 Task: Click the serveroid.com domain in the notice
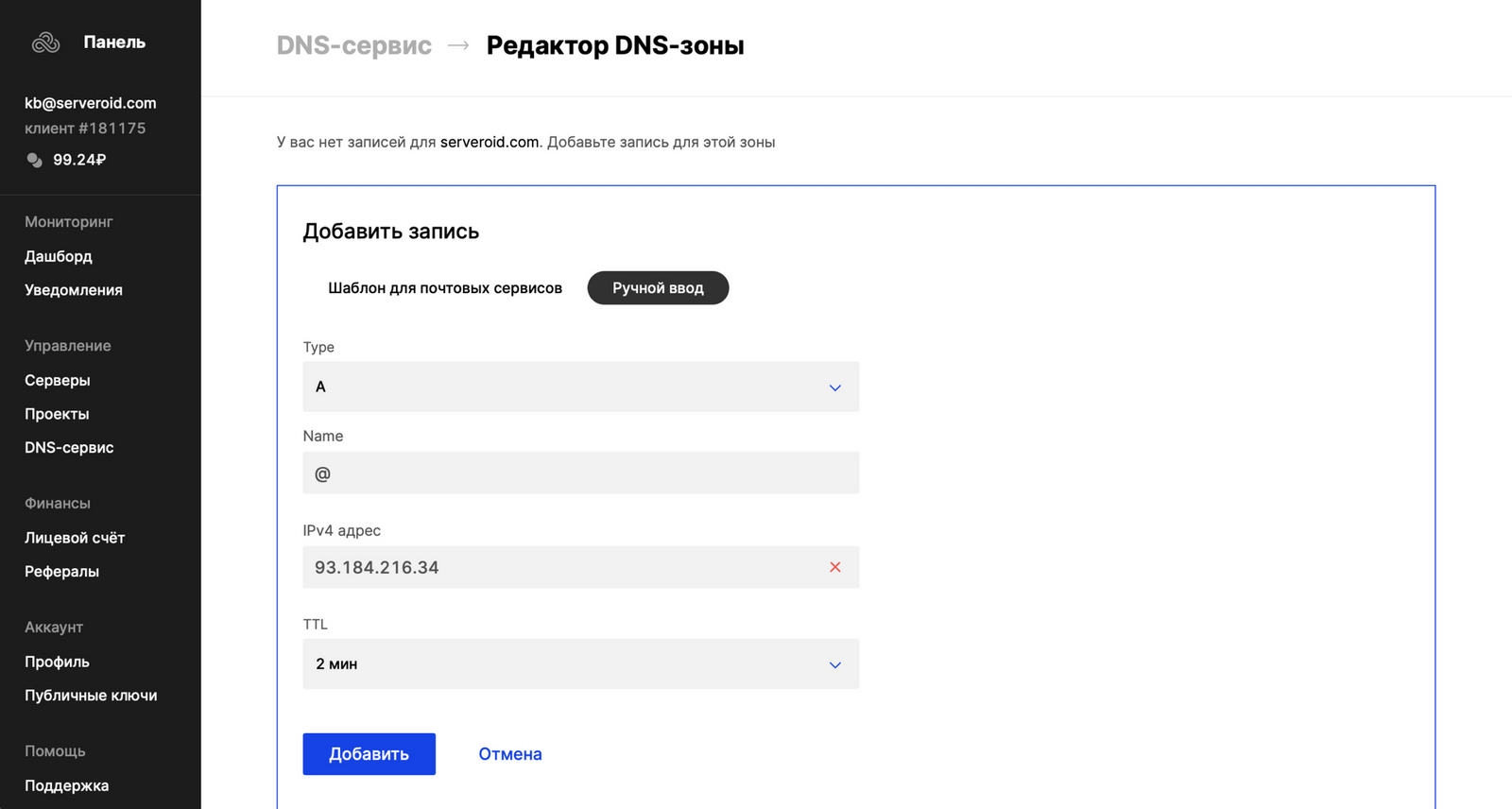pyautogui.click(x=490, y=142)
